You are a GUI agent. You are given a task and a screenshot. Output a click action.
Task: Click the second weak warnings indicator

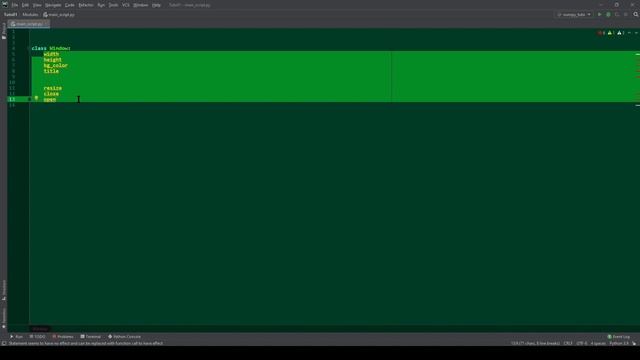pyautogui.click(x=620, y=33)
